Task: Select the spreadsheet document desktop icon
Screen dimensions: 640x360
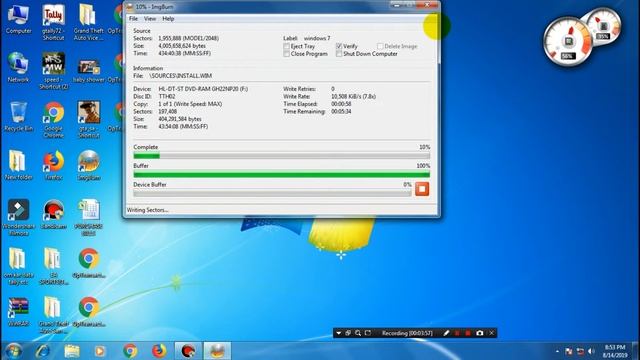Action: pyautogui.click(x=89, y=218)
